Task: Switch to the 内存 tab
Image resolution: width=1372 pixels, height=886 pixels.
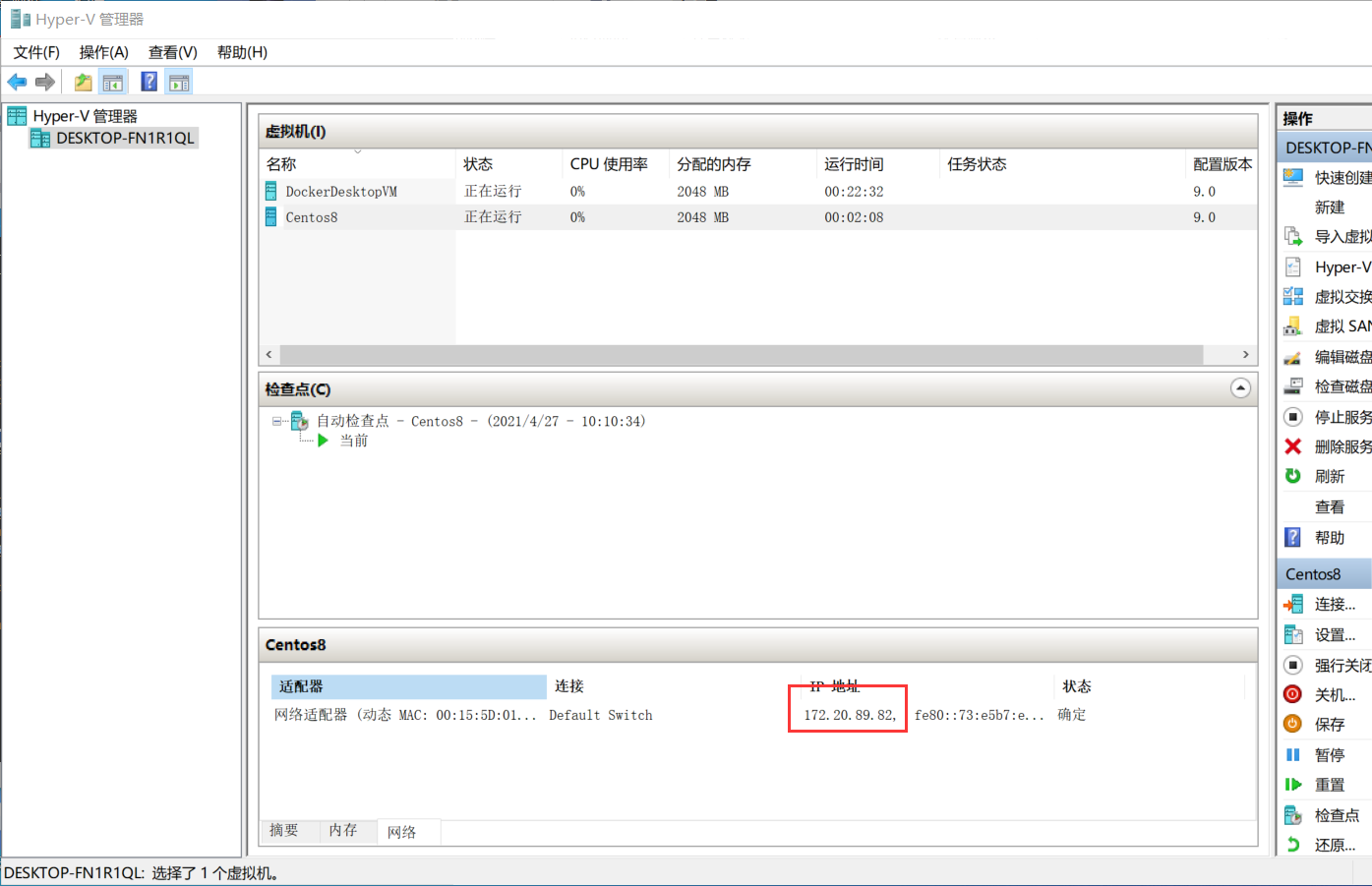Action: pos(343,831)
